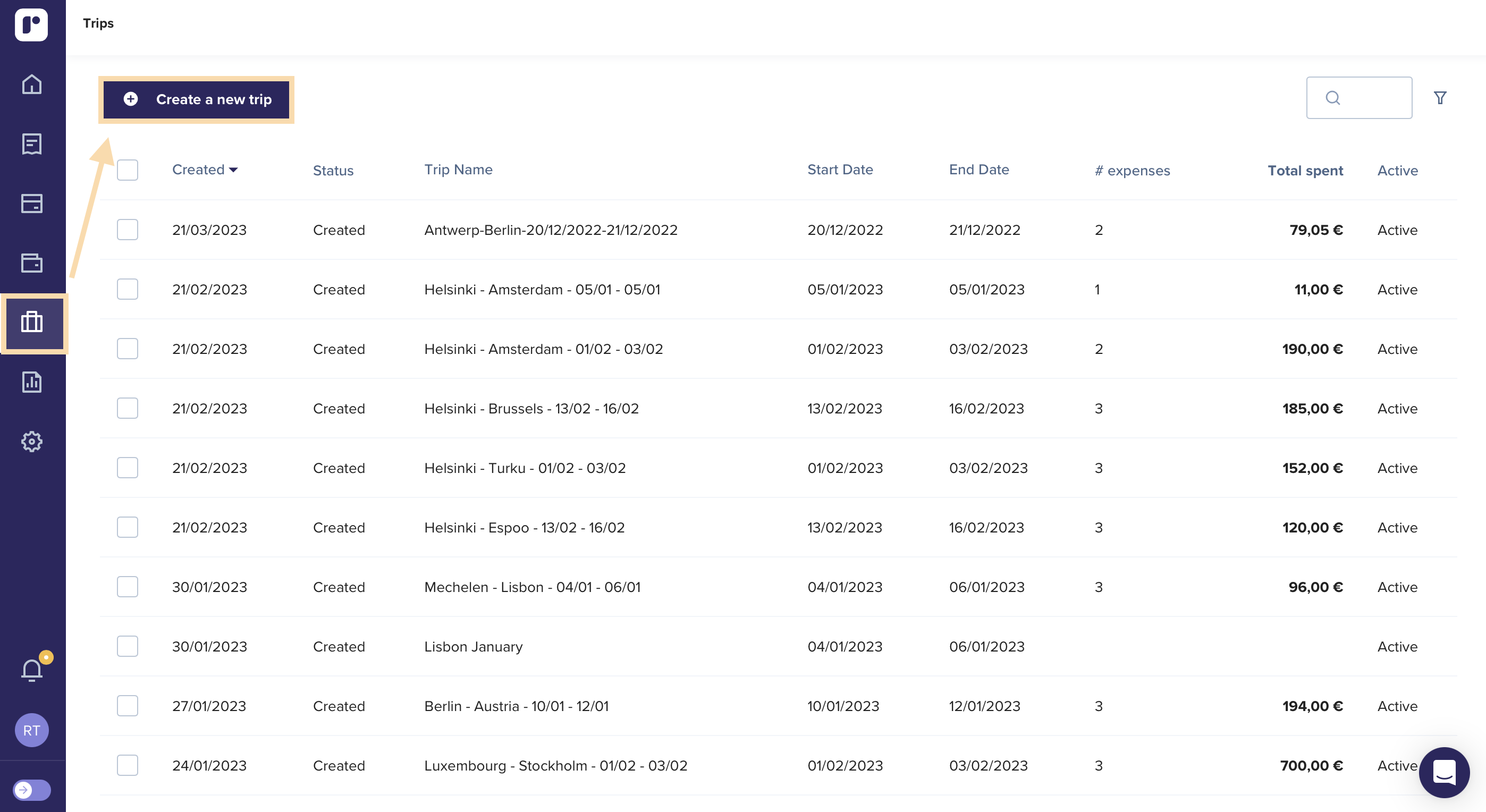Sort by the Status column header
Screen dimensions: 1486x812
(x=333, y=170)
